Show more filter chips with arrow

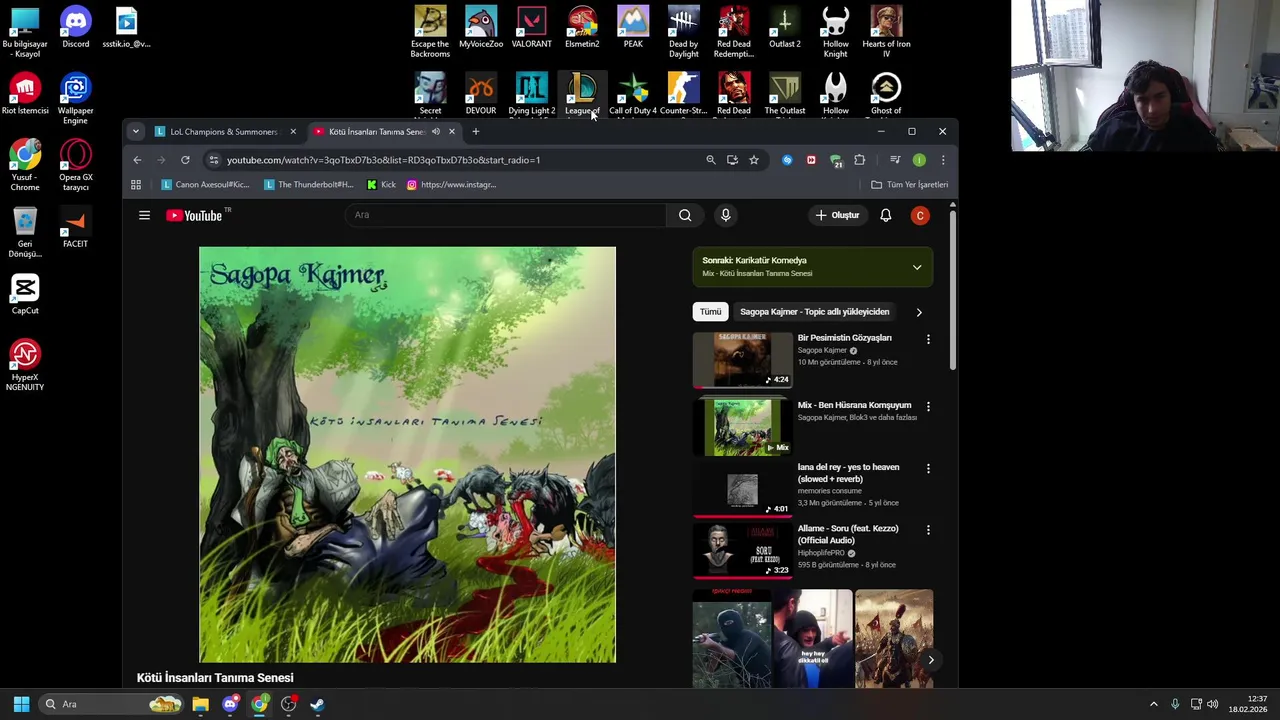(x=919, y=312)
